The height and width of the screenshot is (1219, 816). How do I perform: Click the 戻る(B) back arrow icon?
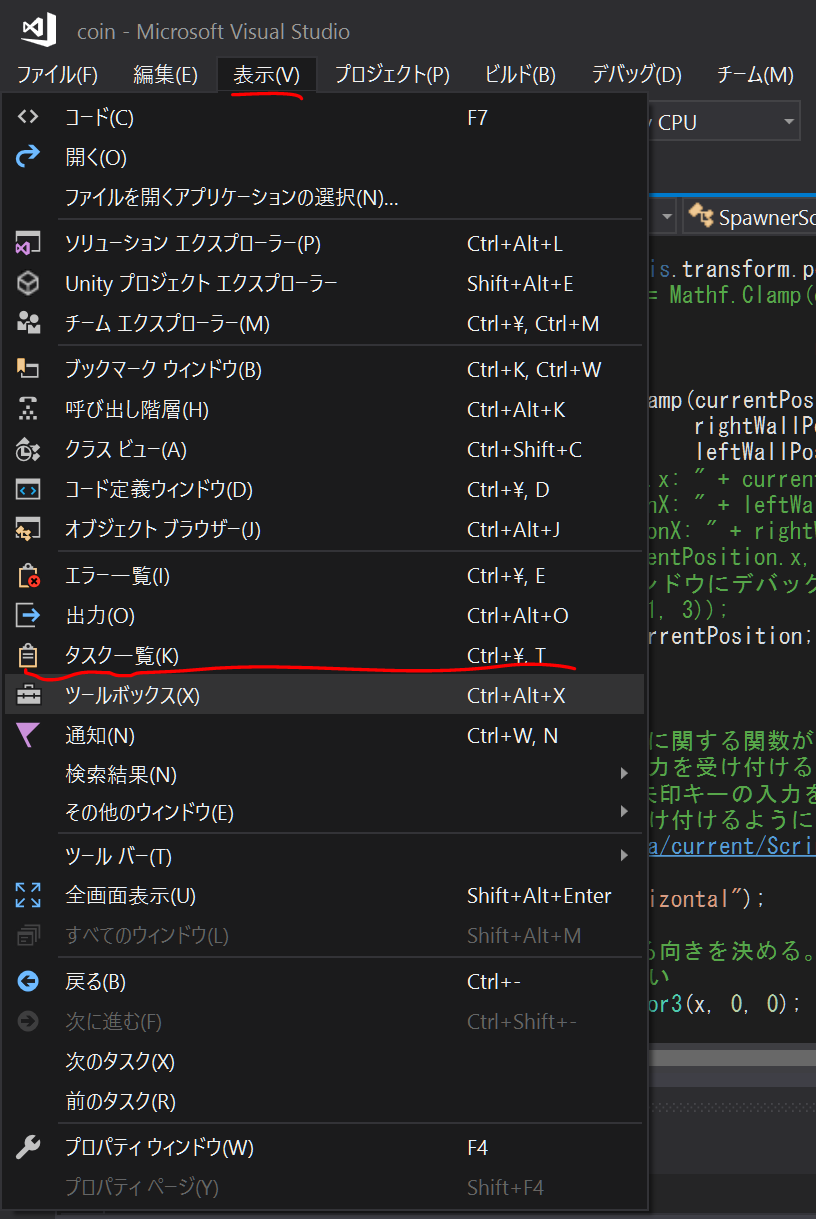[x=28, y=981]
